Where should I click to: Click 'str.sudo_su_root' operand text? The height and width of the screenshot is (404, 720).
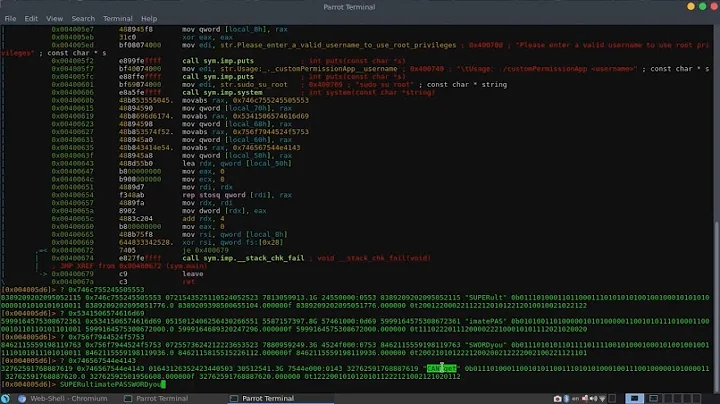254,84
